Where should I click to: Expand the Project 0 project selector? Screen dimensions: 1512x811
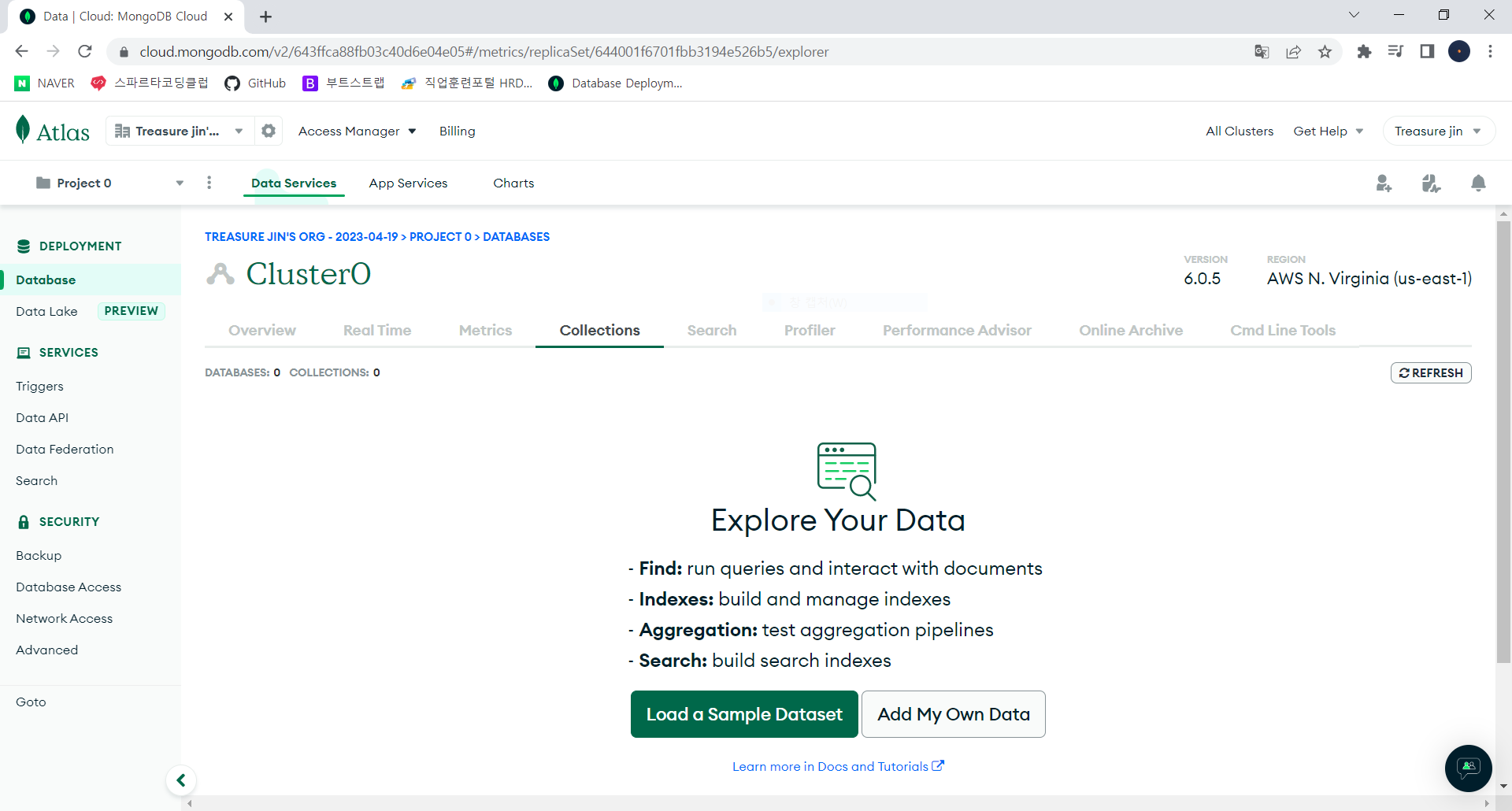point(109,183)
